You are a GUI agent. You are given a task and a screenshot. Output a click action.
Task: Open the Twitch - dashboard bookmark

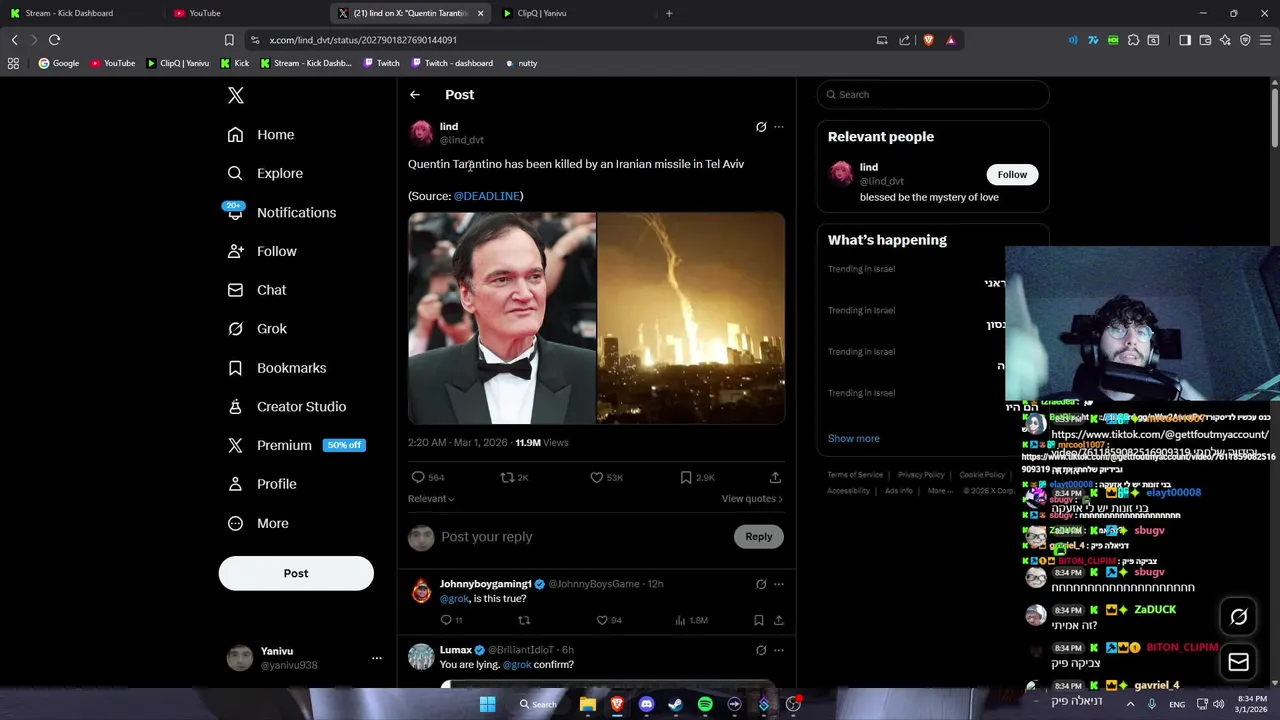(451, 63)
